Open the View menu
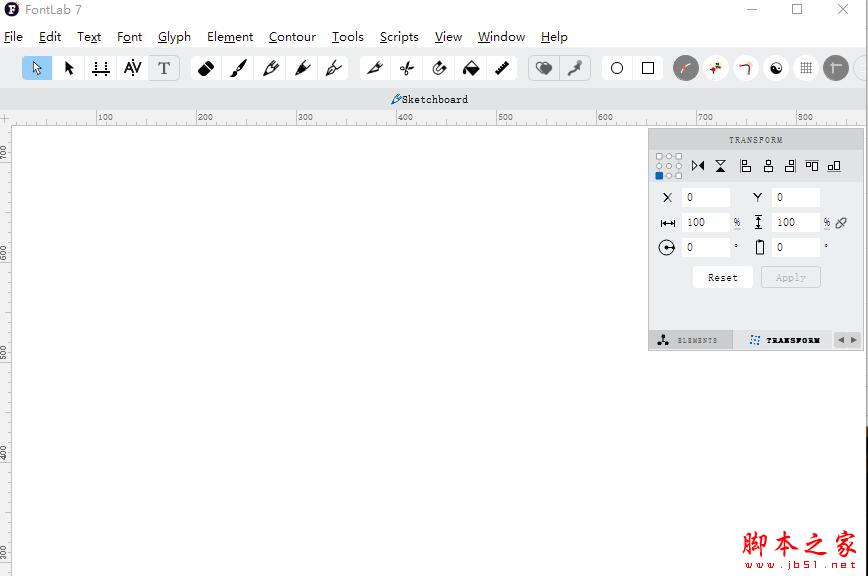 (x=448, y=37)
